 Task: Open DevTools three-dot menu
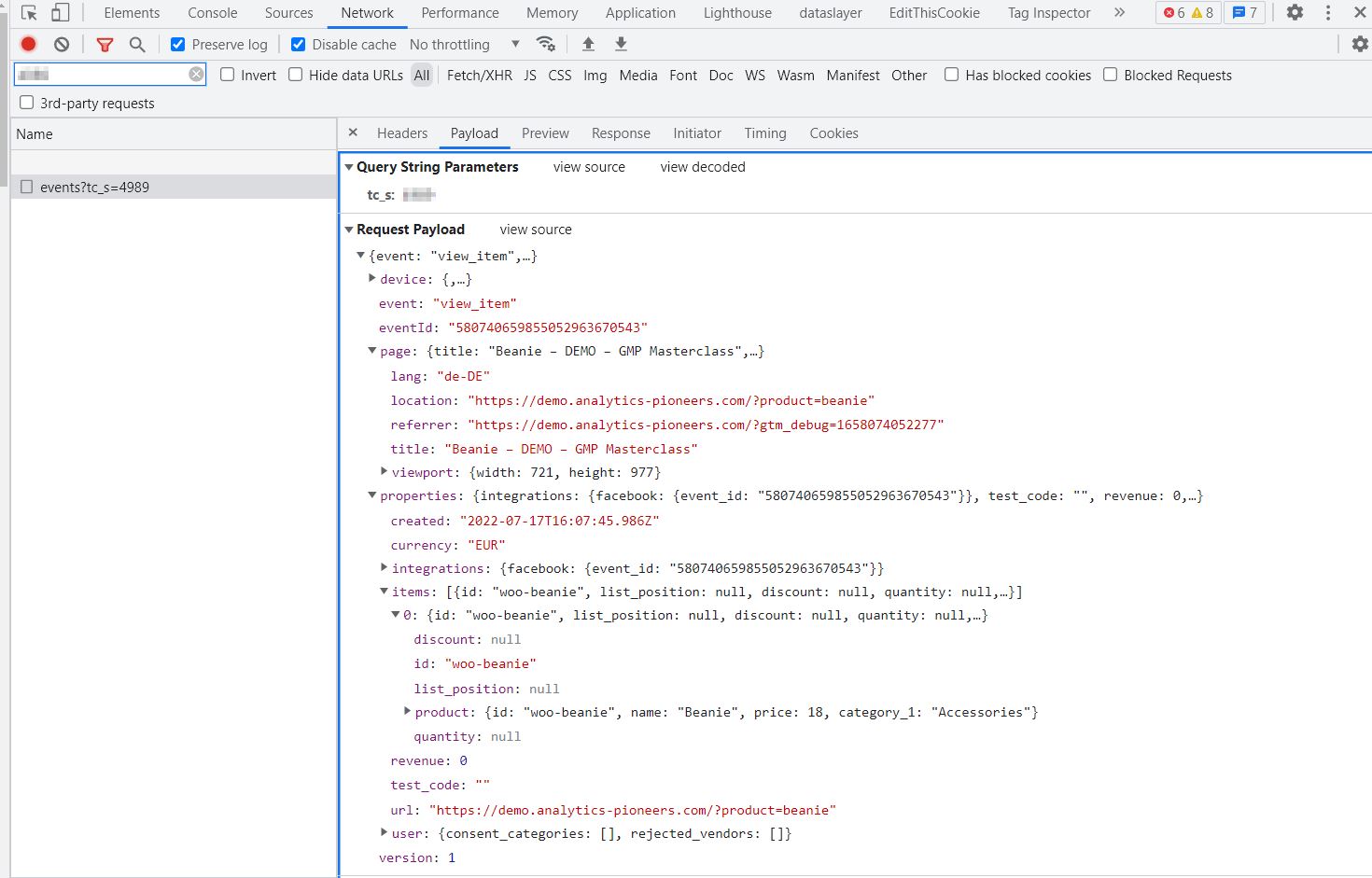[1328, 13]
